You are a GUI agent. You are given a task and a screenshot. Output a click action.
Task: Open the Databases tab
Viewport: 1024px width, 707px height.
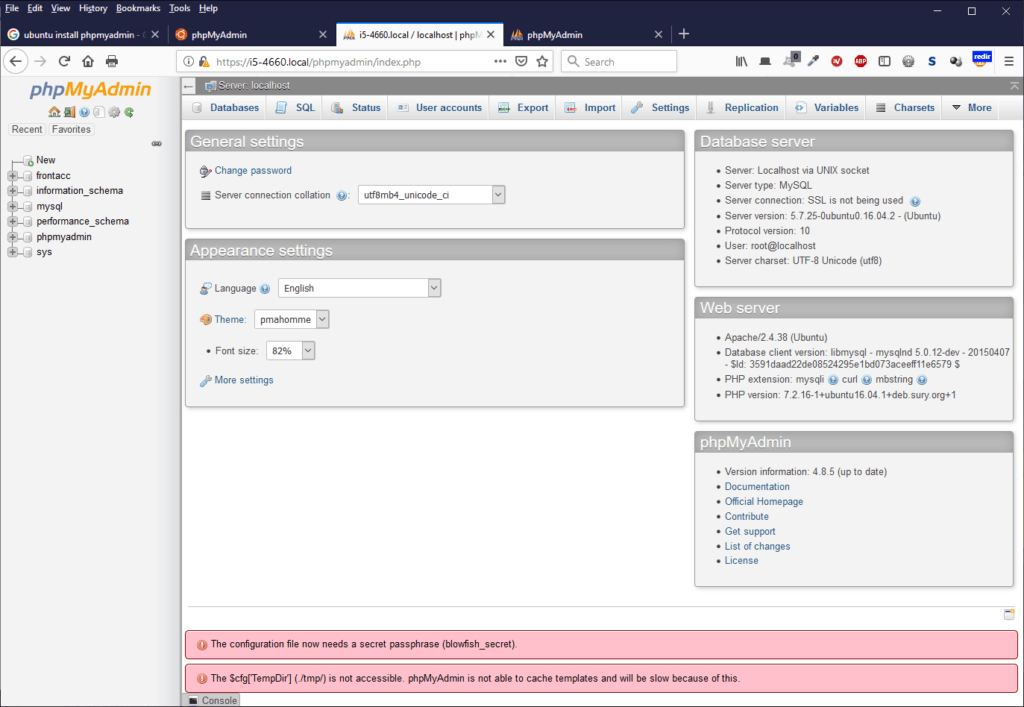(225, 108)
